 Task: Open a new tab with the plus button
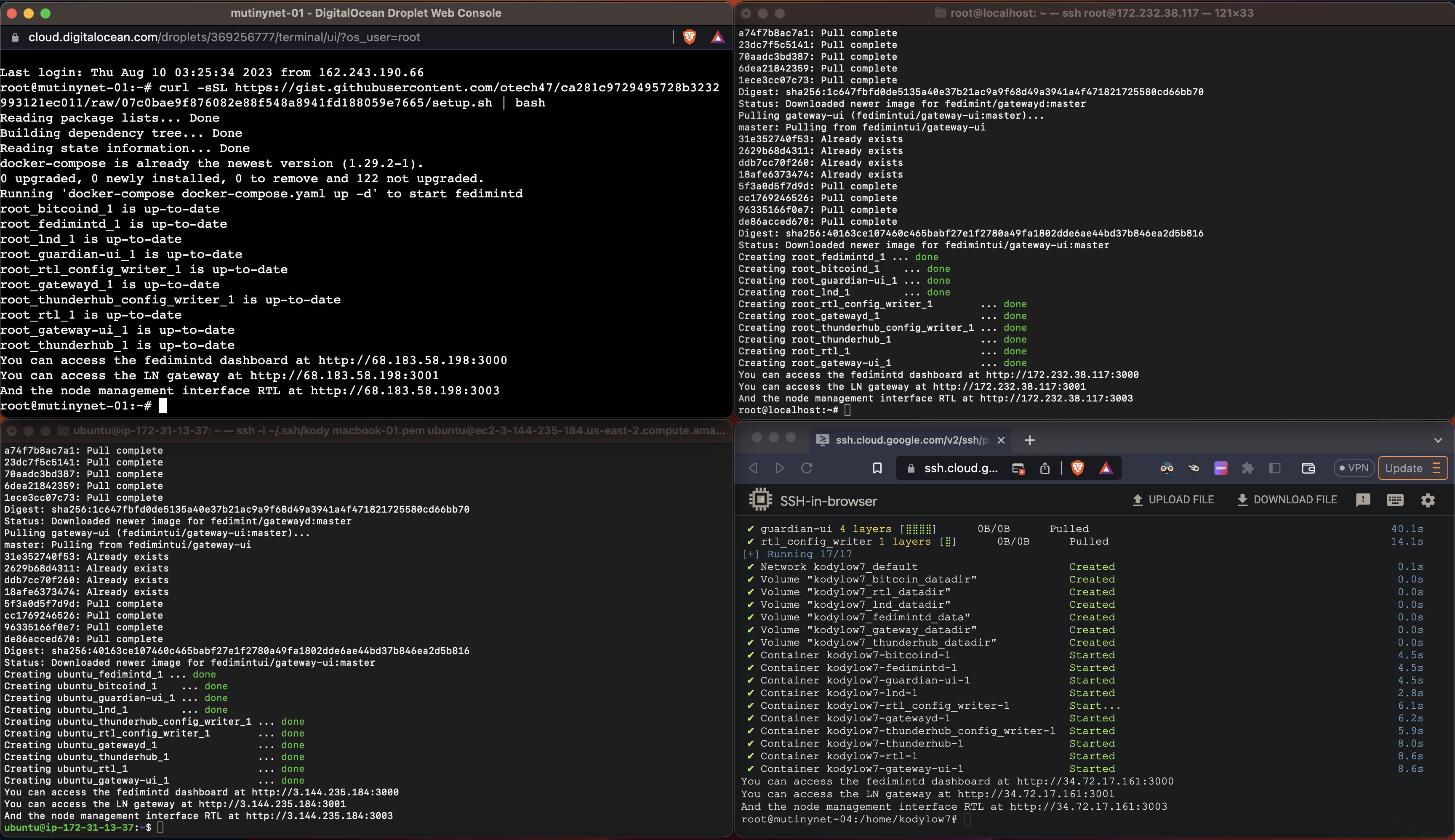pos(1029,440)
